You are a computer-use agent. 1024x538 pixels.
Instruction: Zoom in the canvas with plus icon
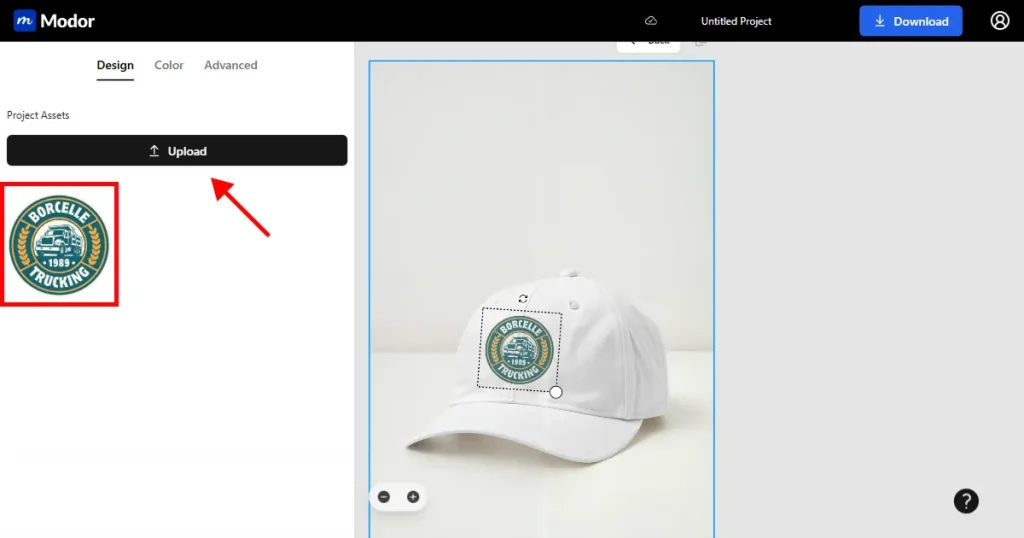(x=413, y=497)
